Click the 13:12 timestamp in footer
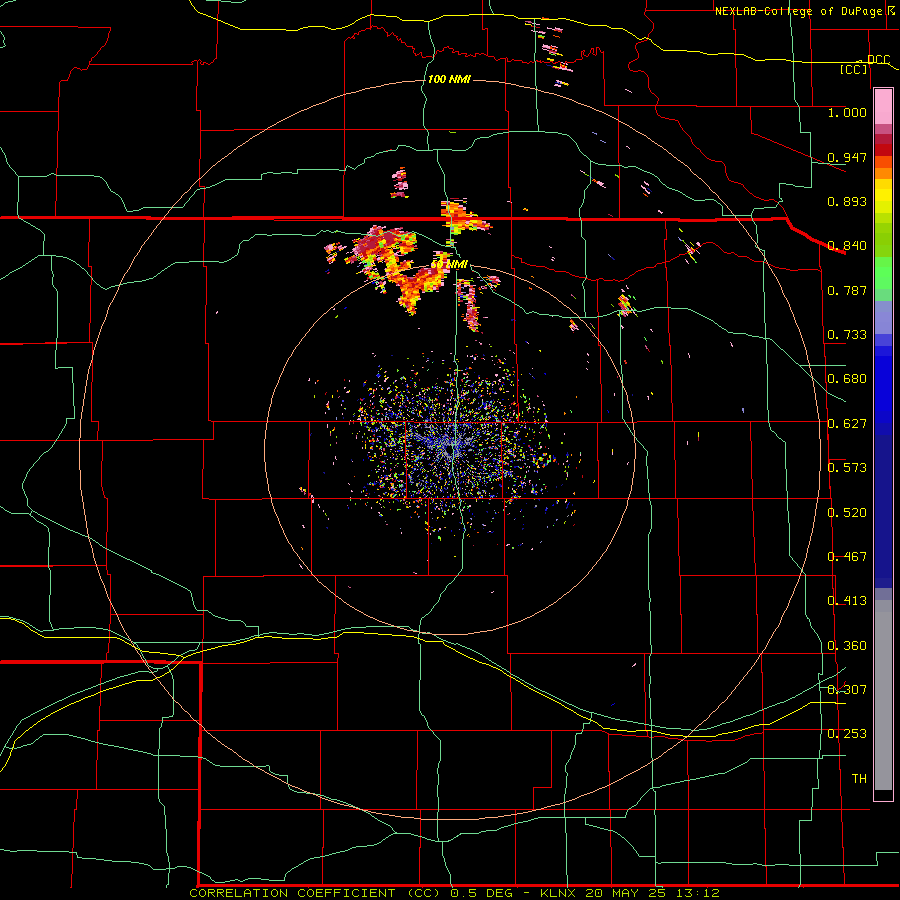900x900 pixels. click(x=697, y=893)
